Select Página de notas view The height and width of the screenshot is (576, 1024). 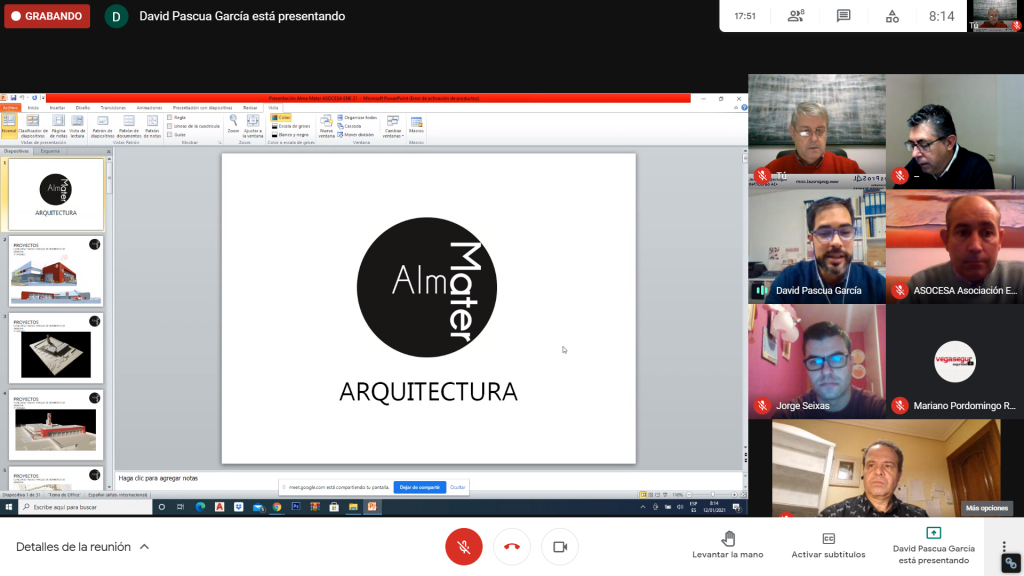pyautogui.click(x=59, y=125)
